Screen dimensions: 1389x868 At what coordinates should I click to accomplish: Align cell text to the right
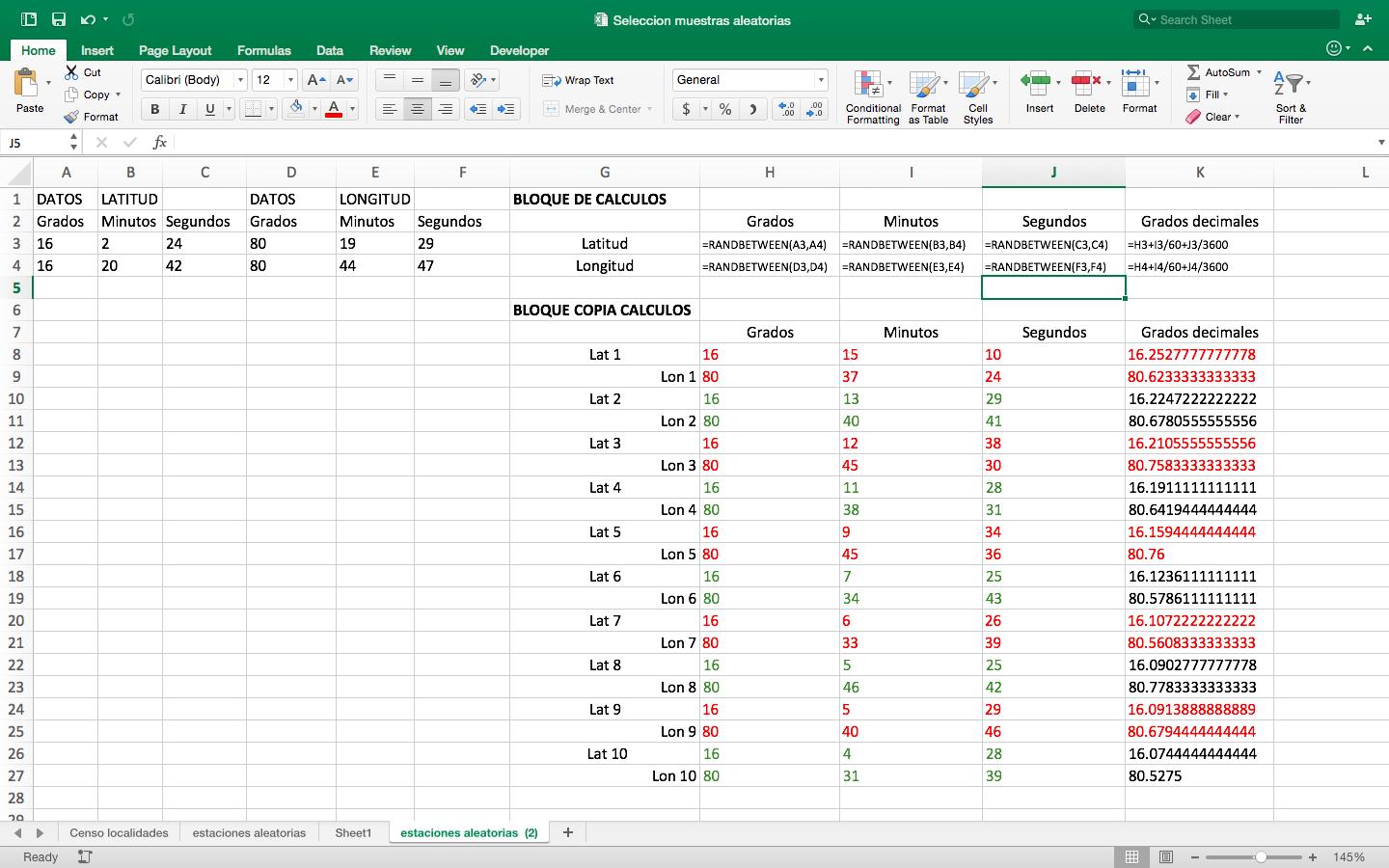point(446,109)
